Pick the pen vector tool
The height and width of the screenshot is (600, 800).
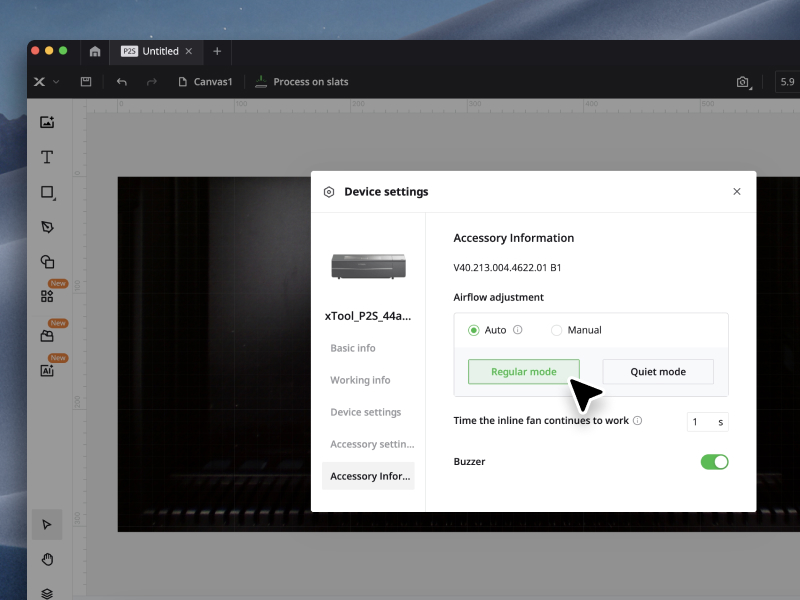(x=47, y=227)
